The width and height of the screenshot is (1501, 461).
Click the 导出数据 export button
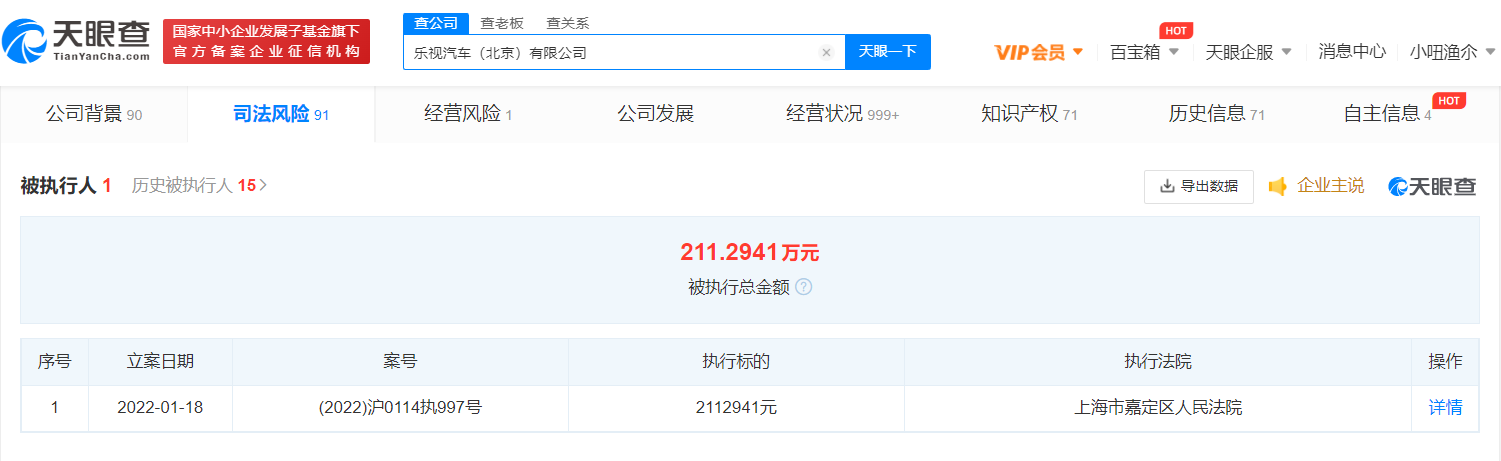(1198, 186)
